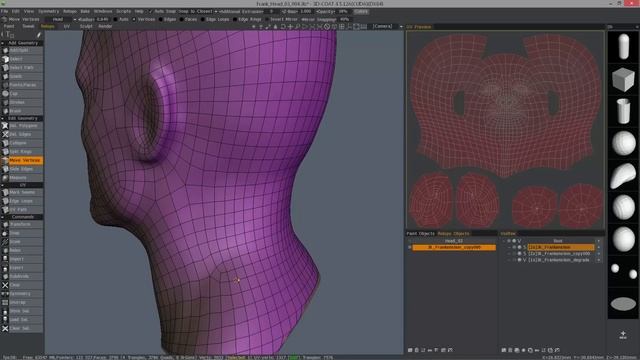
Task: Select the Head_02 row in Retopo Objects
Action: point(454,241)
